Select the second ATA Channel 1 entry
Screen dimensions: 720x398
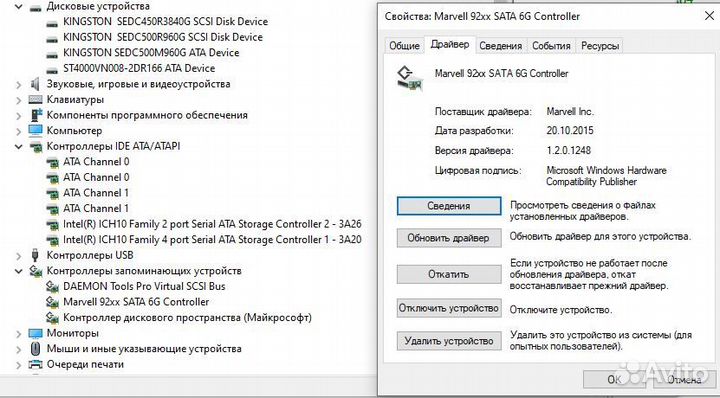[x=96, y=209]
